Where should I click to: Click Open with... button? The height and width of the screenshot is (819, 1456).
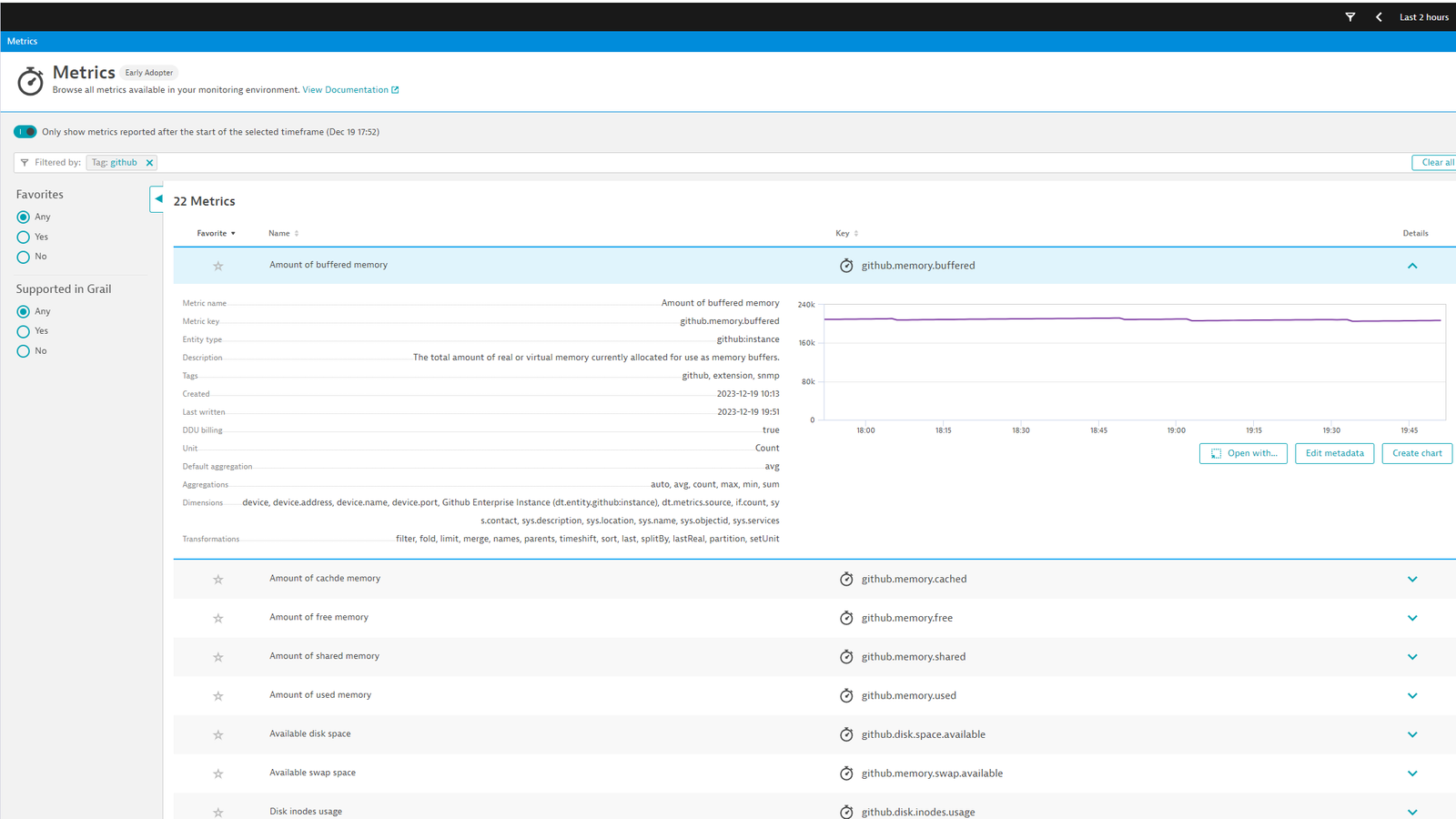point(1243,453)
